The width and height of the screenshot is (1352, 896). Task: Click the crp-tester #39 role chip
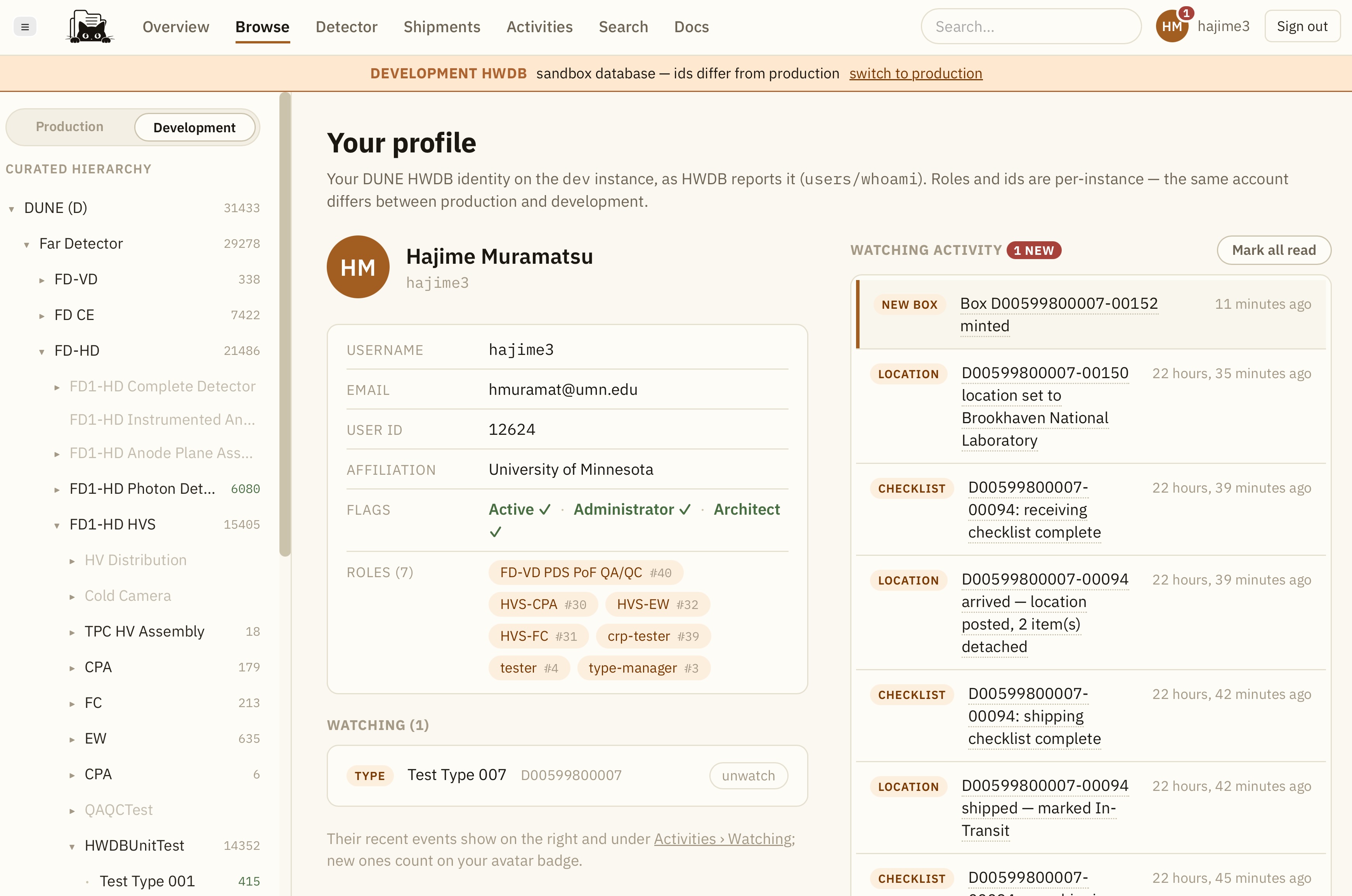point(653,636)
